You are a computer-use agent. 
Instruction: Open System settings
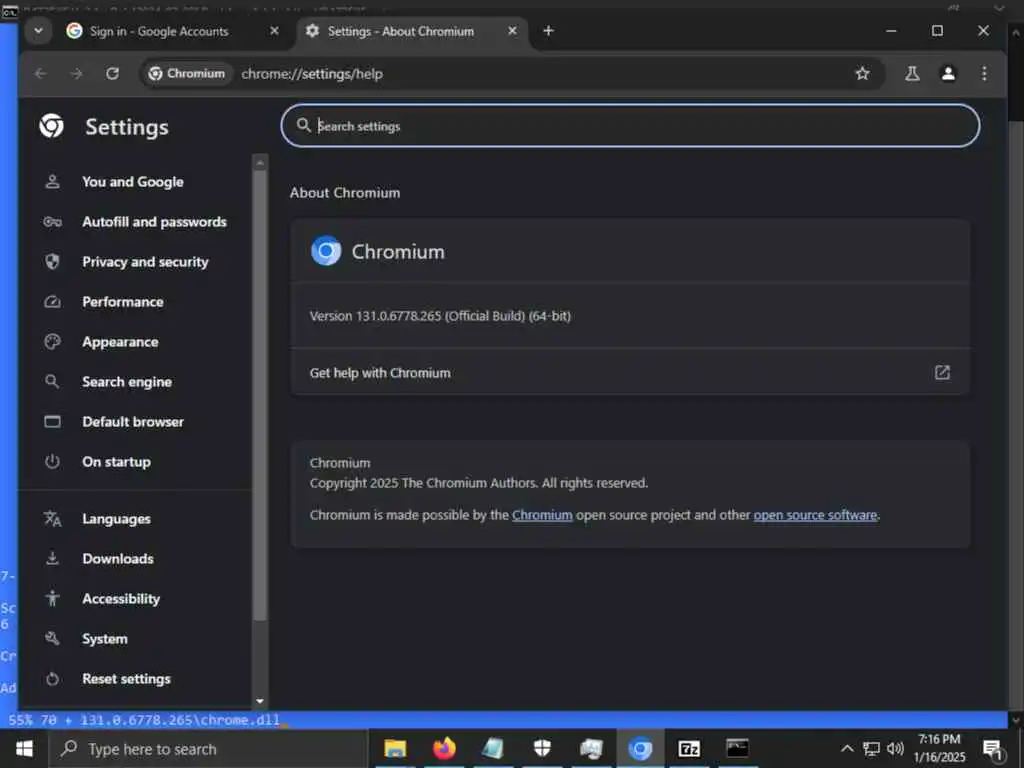point(104,639)
